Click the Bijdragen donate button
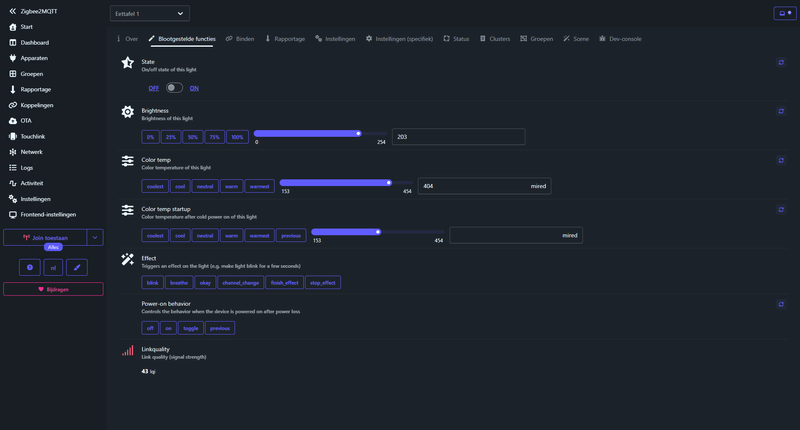Image resolution: width=800 pixels, height=430 pixels. click(53, 289)
